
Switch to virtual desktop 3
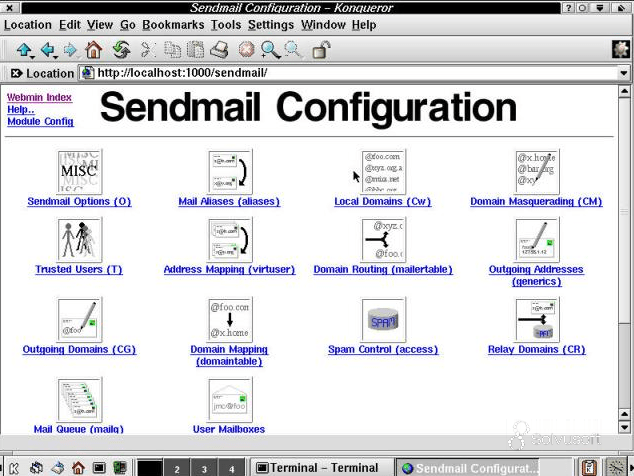tap(204, 469)
